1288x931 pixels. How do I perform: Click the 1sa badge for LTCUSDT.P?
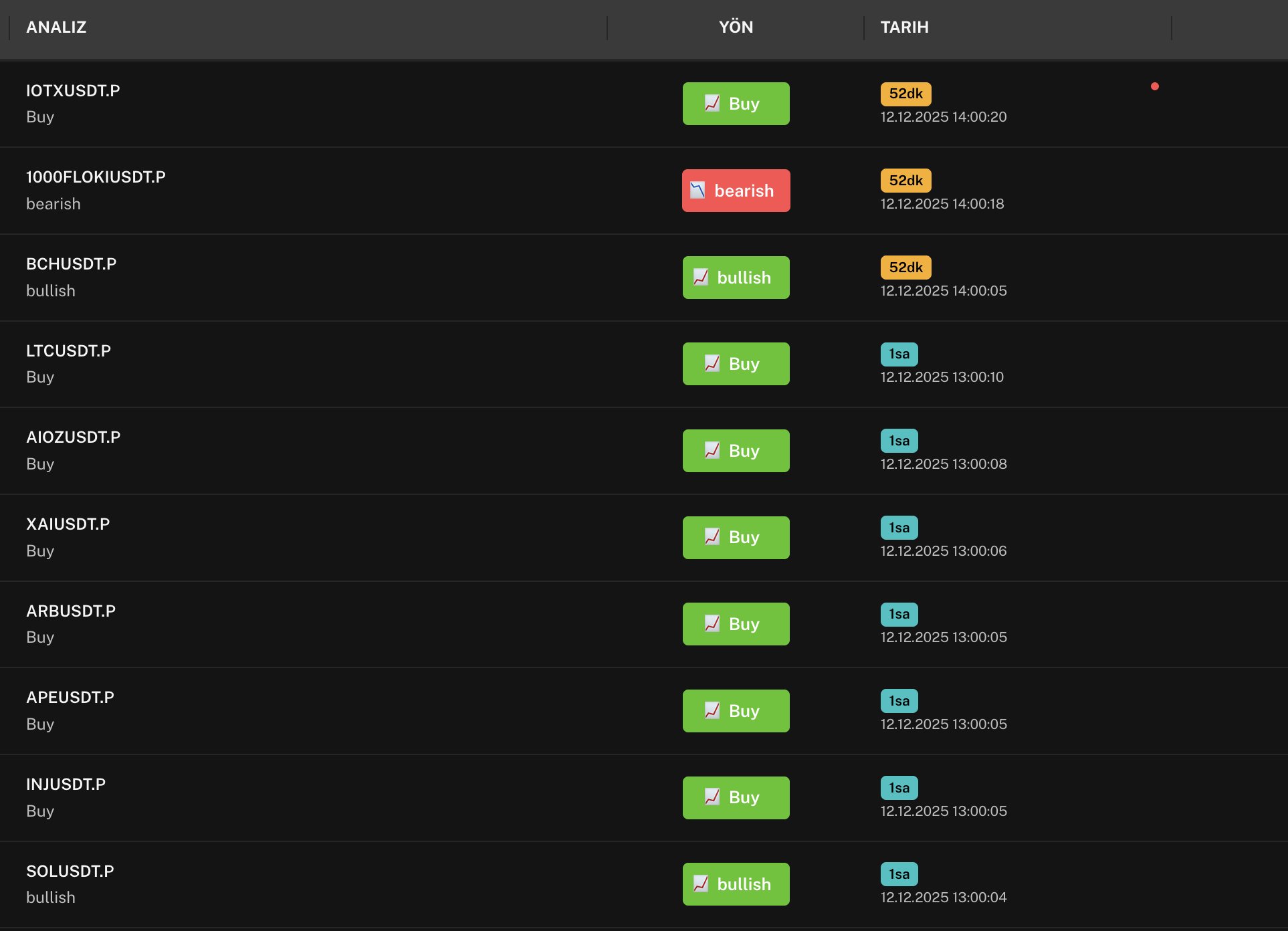(x=899, y=354)
